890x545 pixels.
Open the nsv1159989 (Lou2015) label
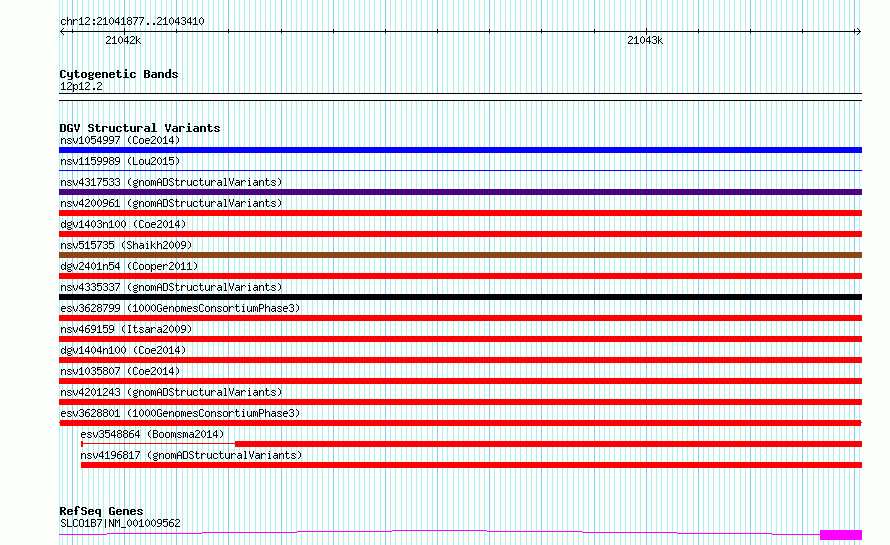[x=120, y=161]
